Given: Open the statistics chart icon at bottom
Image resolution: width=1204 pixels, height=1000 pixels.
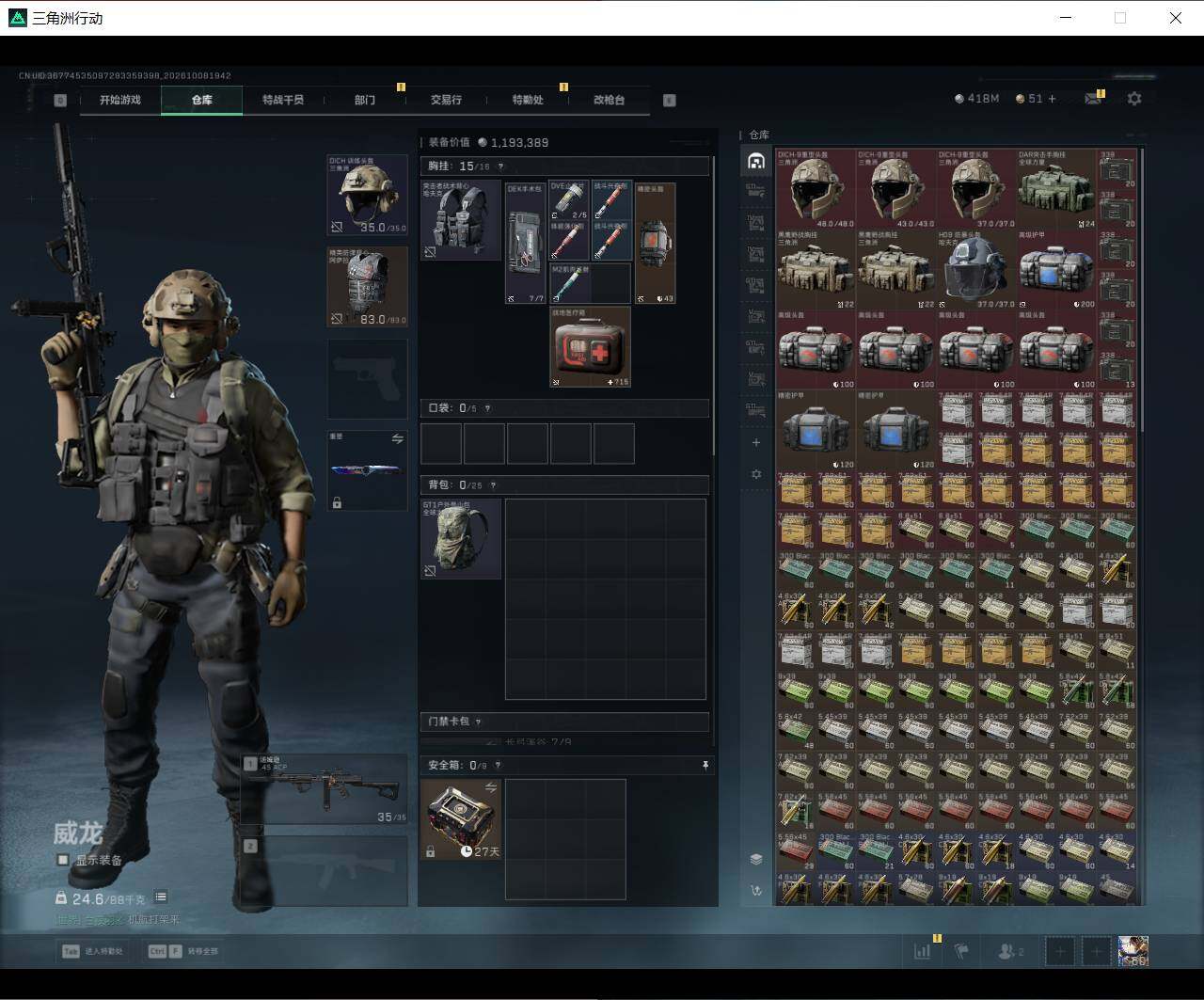Looking at the screenshot, I should (922, 951).
